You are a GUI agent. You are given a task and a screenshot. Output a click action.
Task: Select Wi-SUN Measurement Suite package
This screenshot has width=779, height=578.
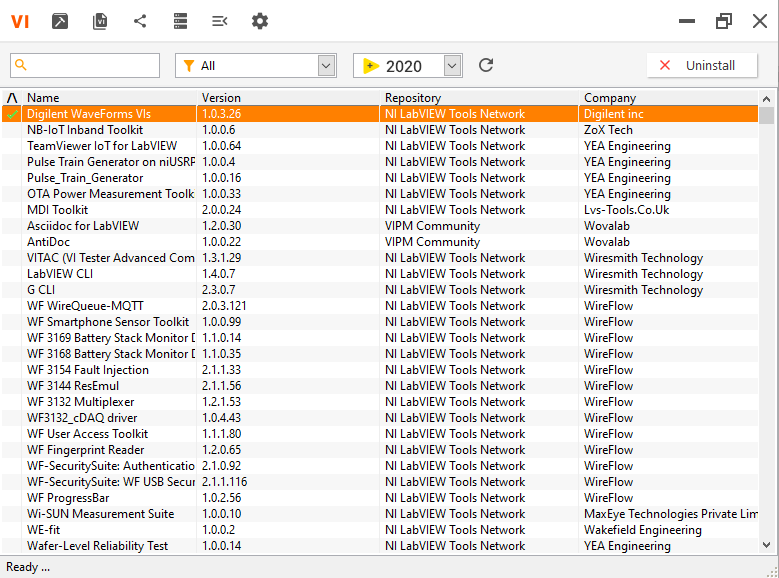pyautogui.click(x=380, y=513)
